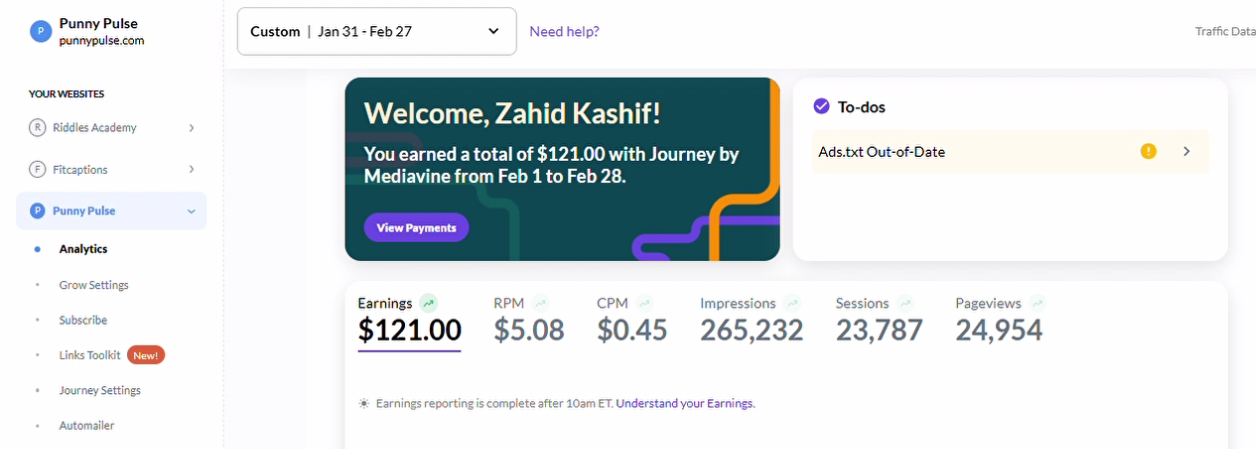Viewport: 1256px width, 449px height.
Task: Click the Punny Pulse profile avatar icon
Action: click(40, 32)
